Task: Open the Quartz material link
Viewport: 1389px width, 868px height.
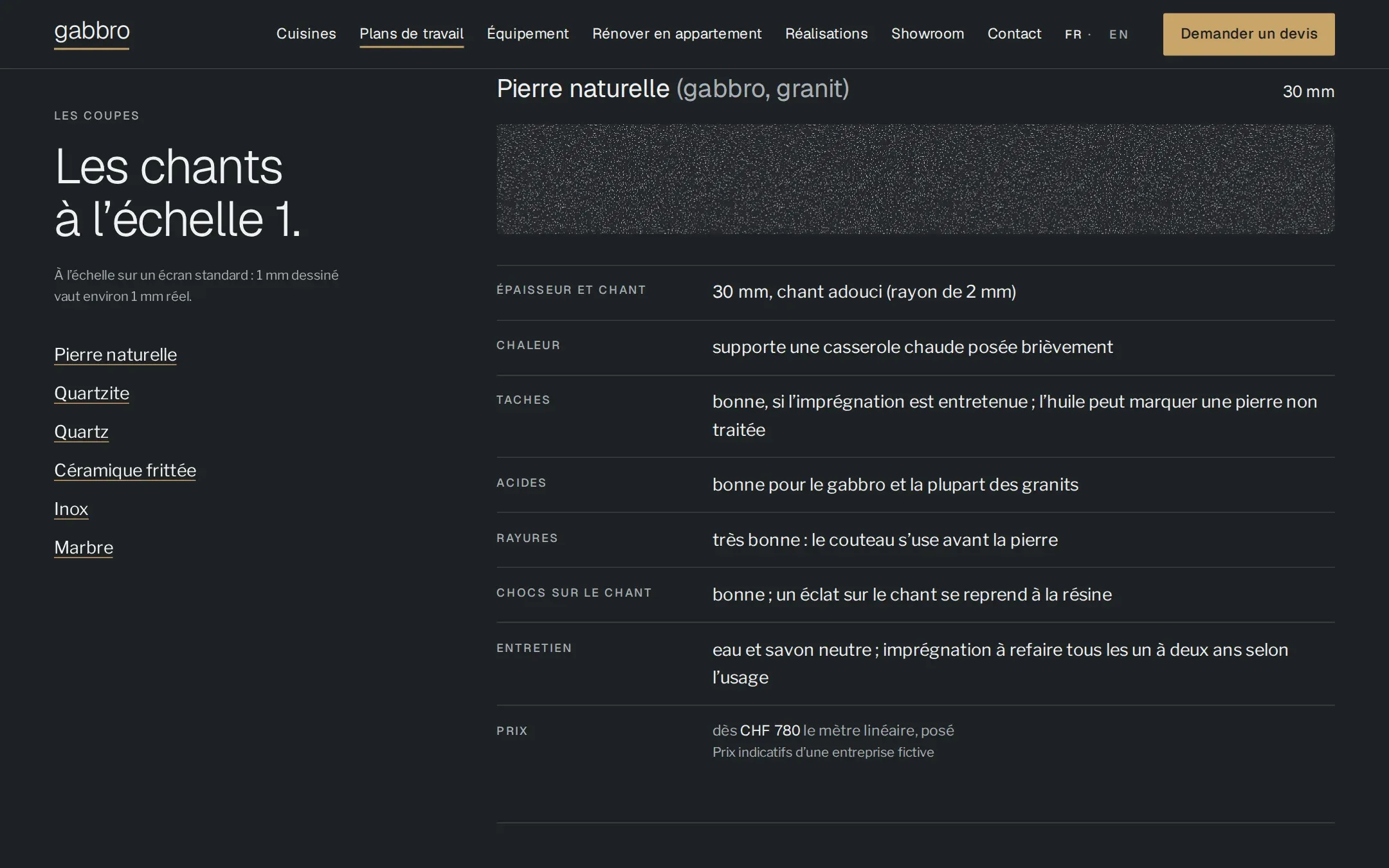Action: pos(82,432)
